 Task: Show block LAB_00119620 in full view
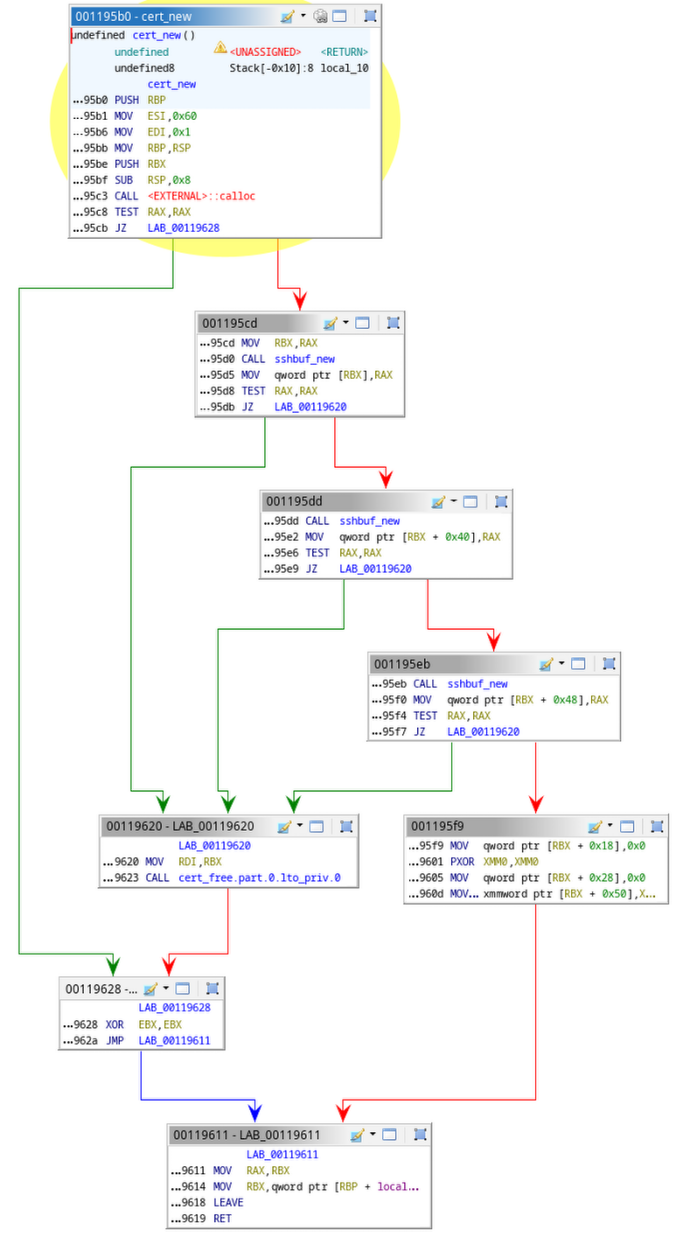click(317, 826)
